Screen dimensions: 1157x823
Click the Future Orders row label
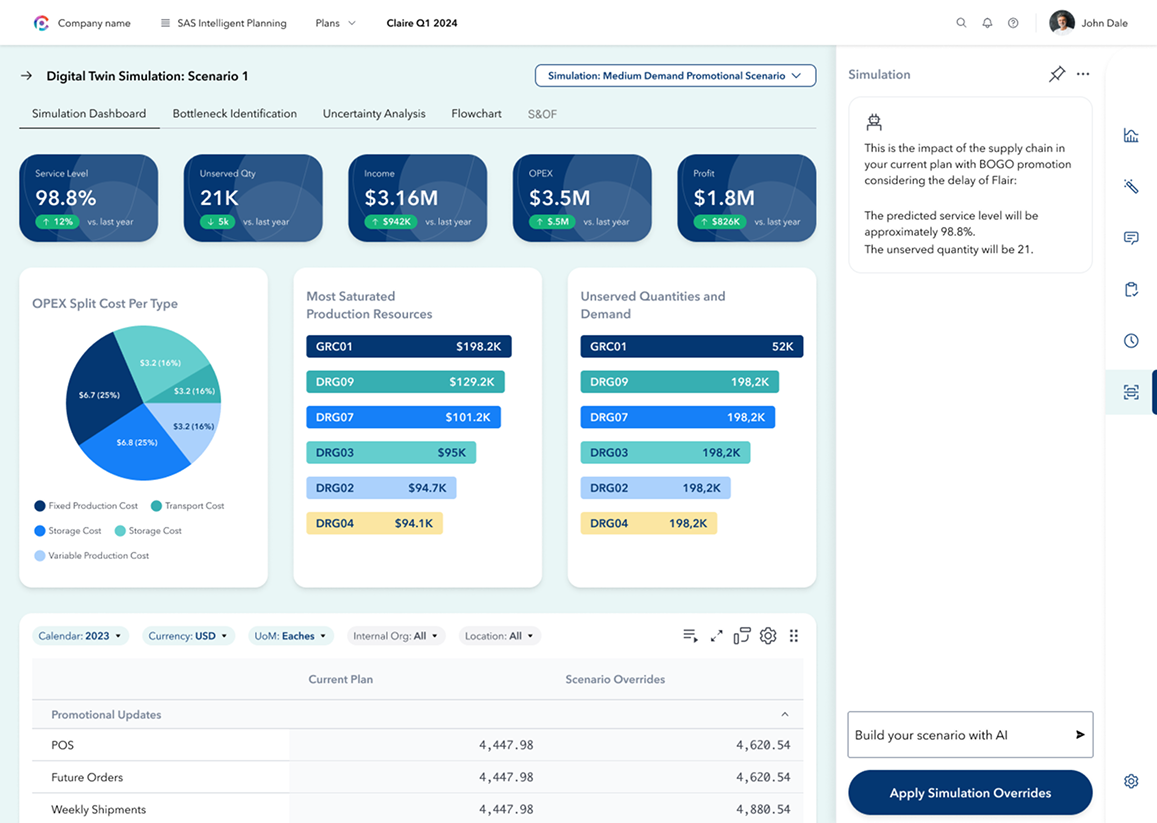click(x=87, y=777)
